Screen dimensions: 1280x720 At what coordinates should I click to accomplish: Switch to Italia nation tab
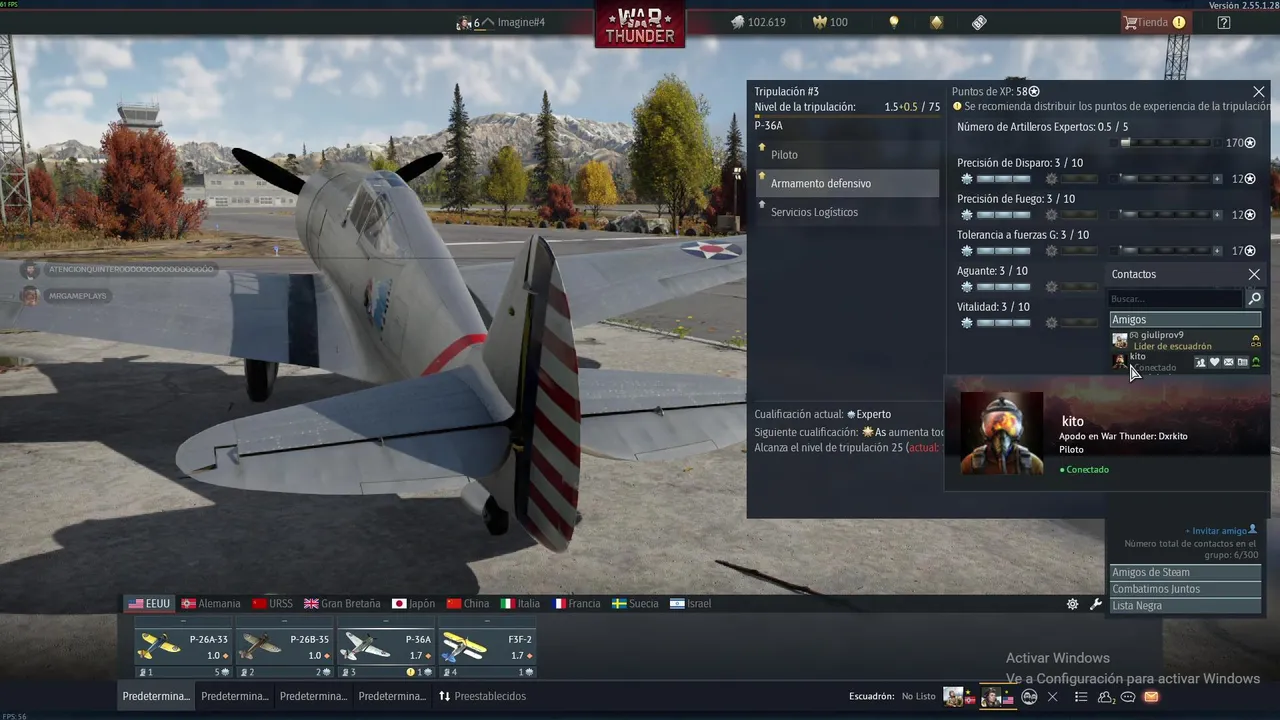coord(520,604)
